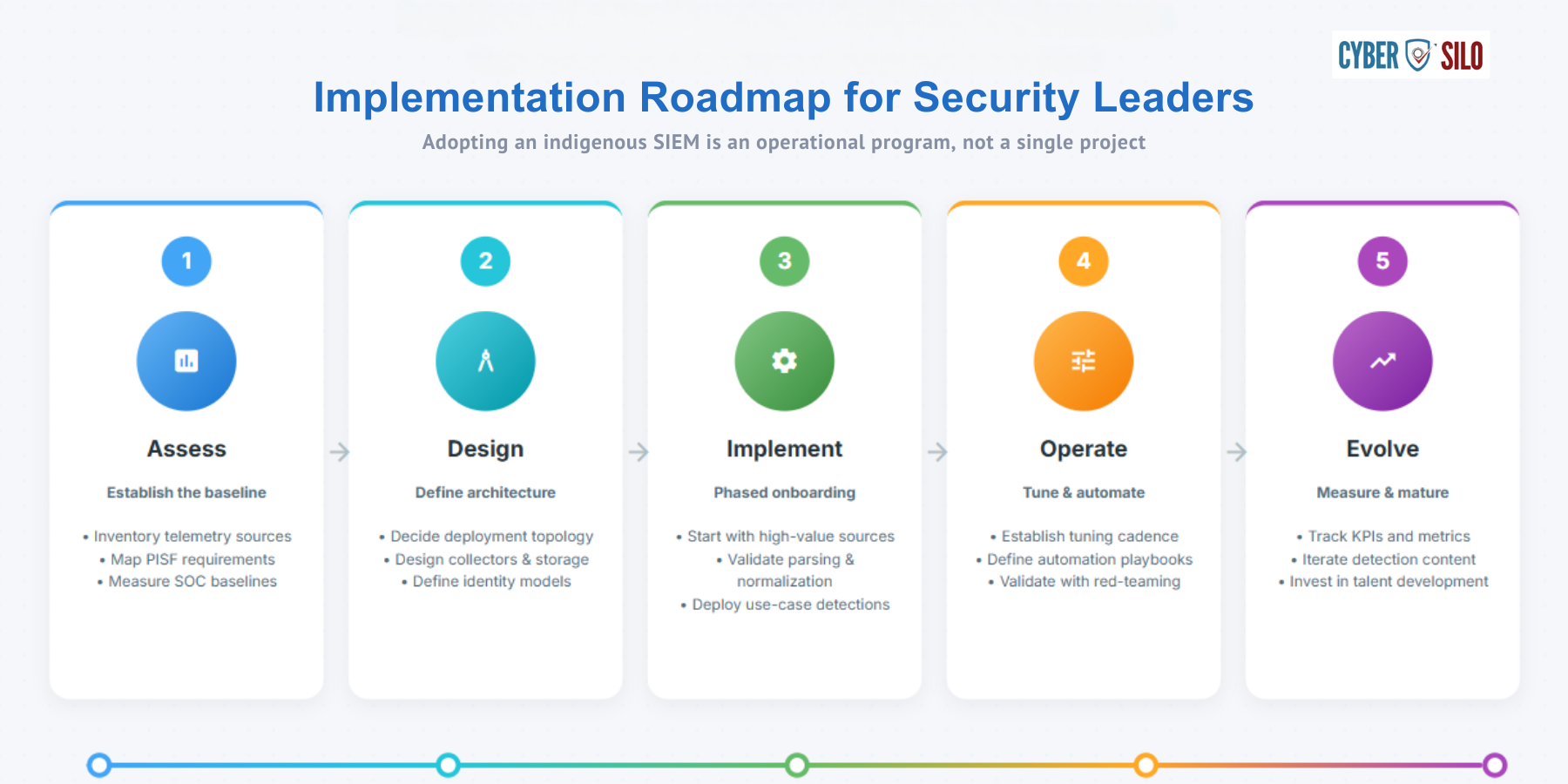Click the orange step number 4 badge
This screenshot has width=1568, height=784.
click(1084, 260)
